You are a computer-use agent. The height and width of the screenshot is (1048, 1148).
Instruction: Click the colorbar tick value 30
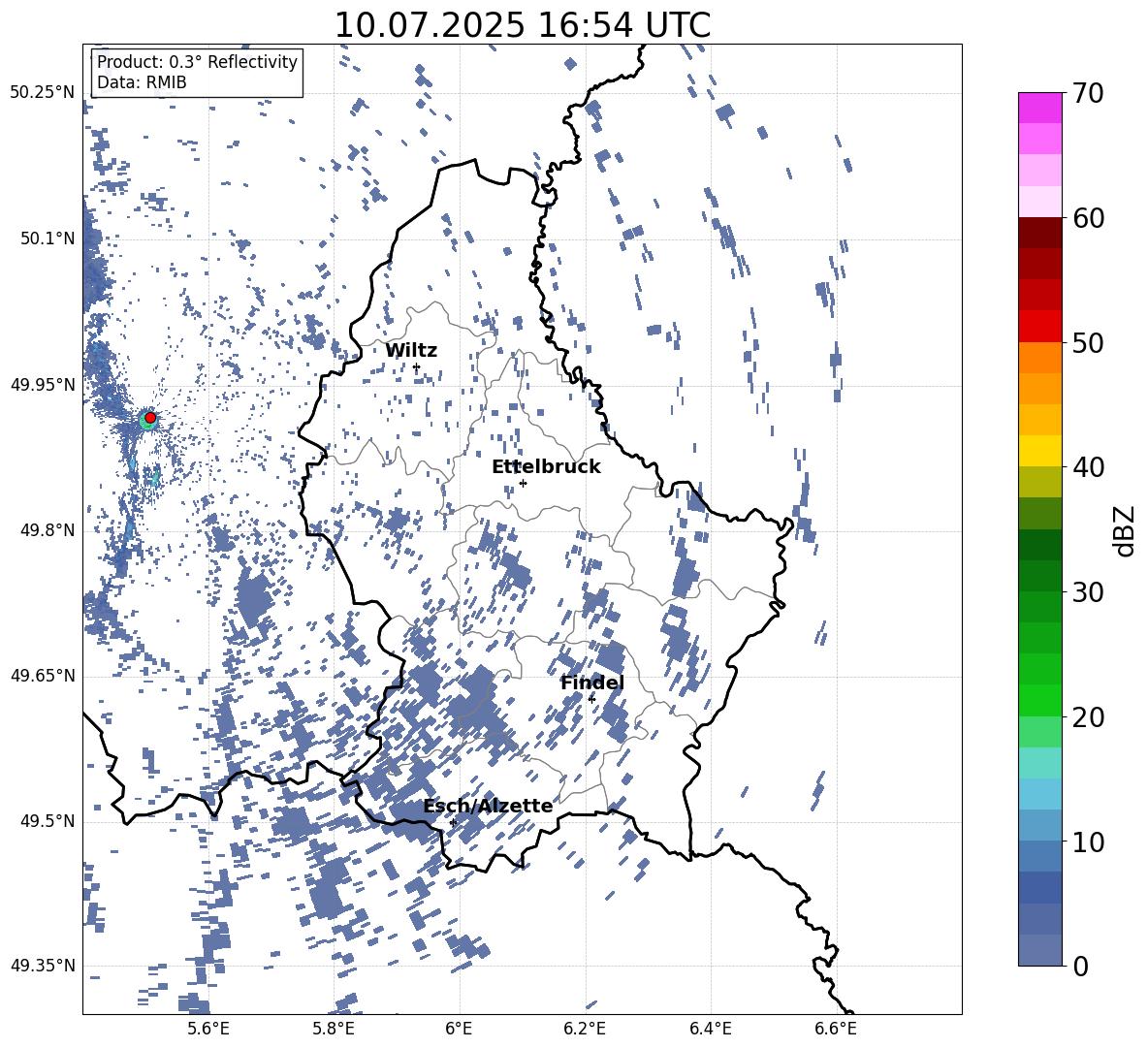pos(1088,592)
